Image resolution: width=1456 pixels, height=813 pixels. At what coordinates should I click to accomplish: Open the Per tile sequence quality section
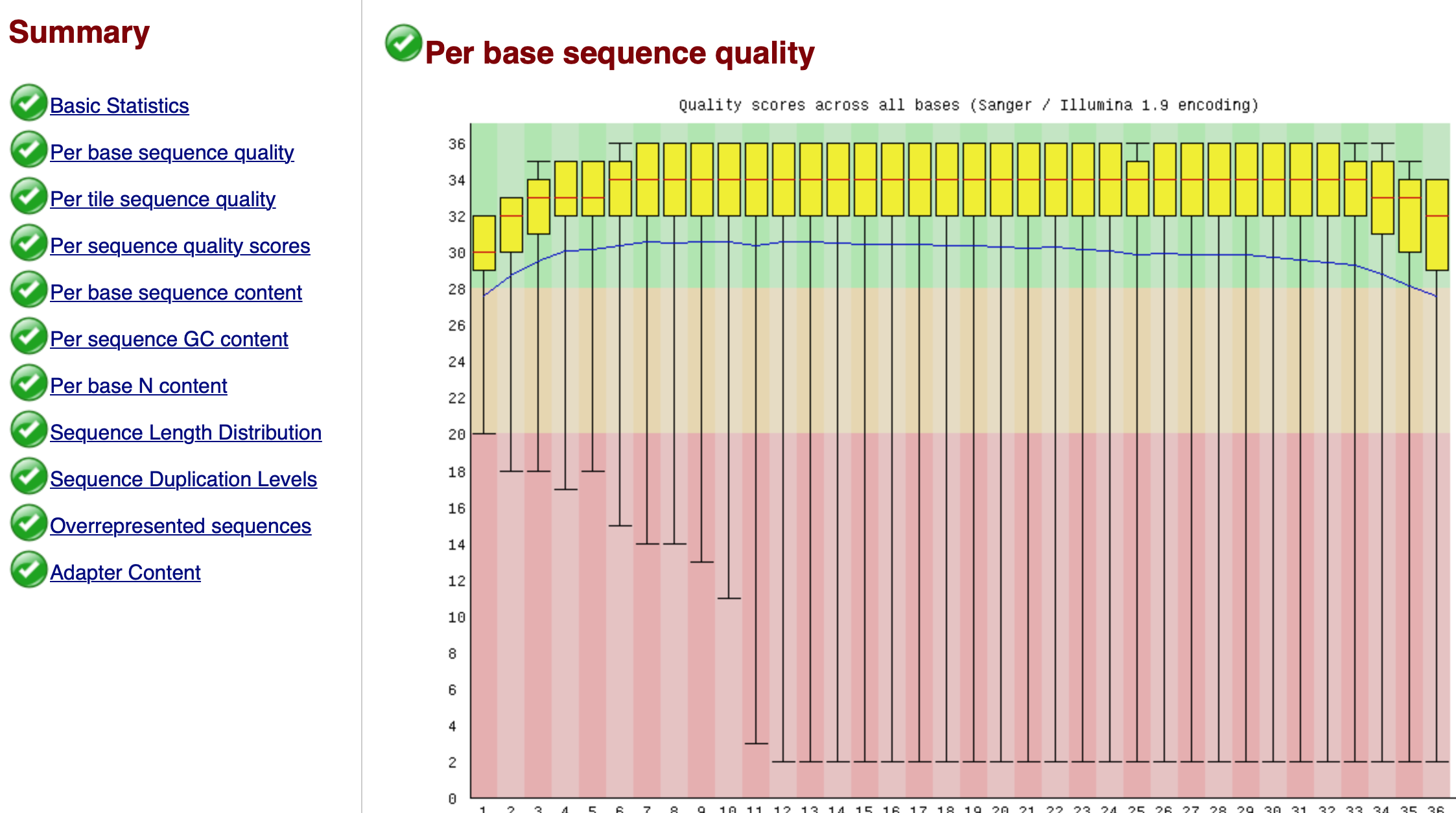pos(163,198)
